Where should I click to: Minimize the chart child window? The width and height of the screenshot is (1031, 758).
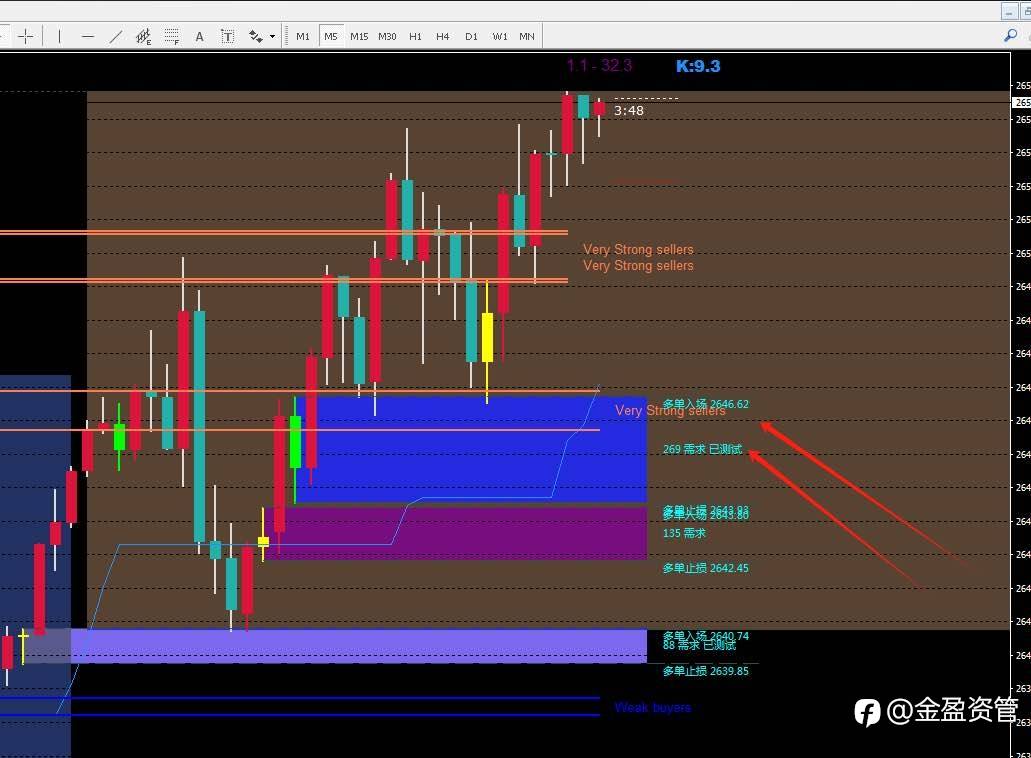1009,11
